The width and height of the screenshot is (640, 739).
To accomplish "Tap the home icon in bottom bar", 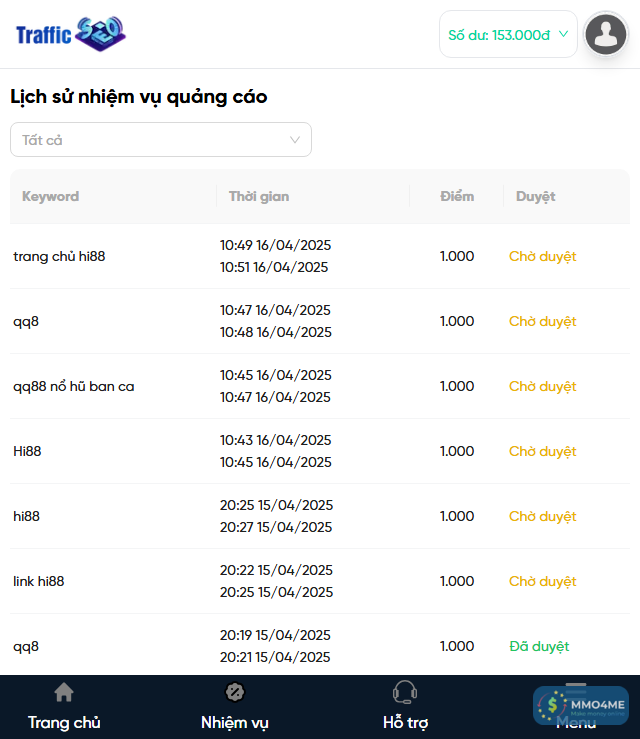I will pos(64,693).
